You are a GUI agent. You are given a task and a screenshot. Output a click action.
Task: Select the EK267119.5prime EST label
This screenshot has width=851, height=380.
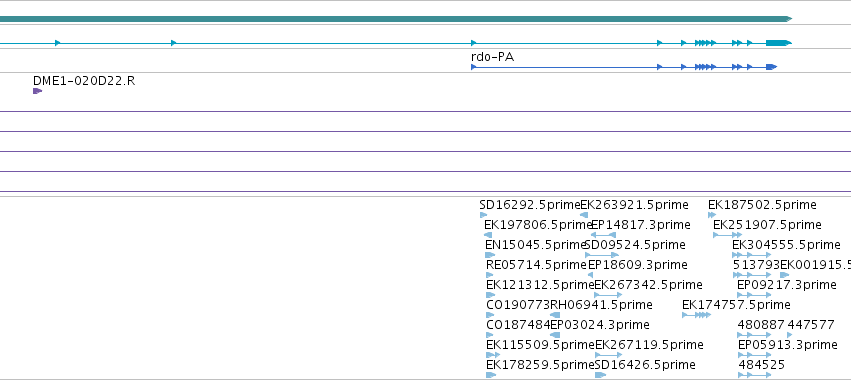pos(649,345)
